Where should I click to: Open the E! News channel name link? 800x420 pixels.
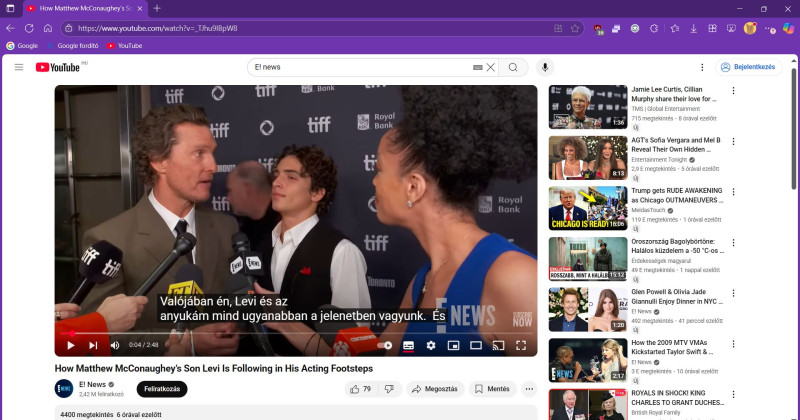(x=92, y=384)
